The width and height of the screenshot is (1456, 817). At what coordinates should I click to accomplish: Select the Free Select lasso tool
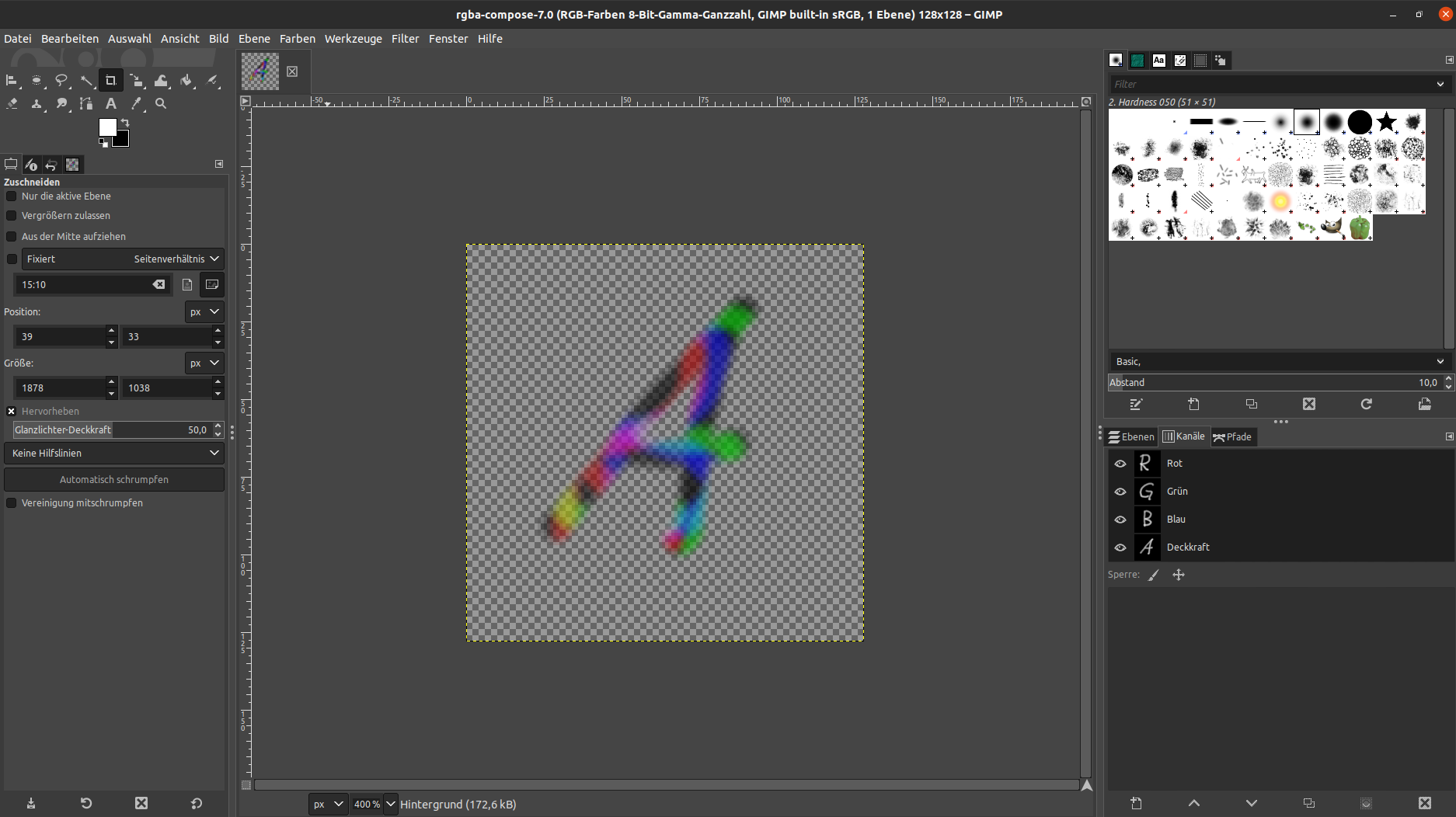(61, 80)
